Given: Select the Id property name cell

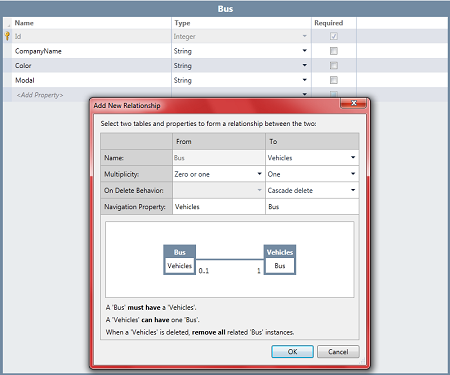Looking at the screenshot, I should [91, 36].
